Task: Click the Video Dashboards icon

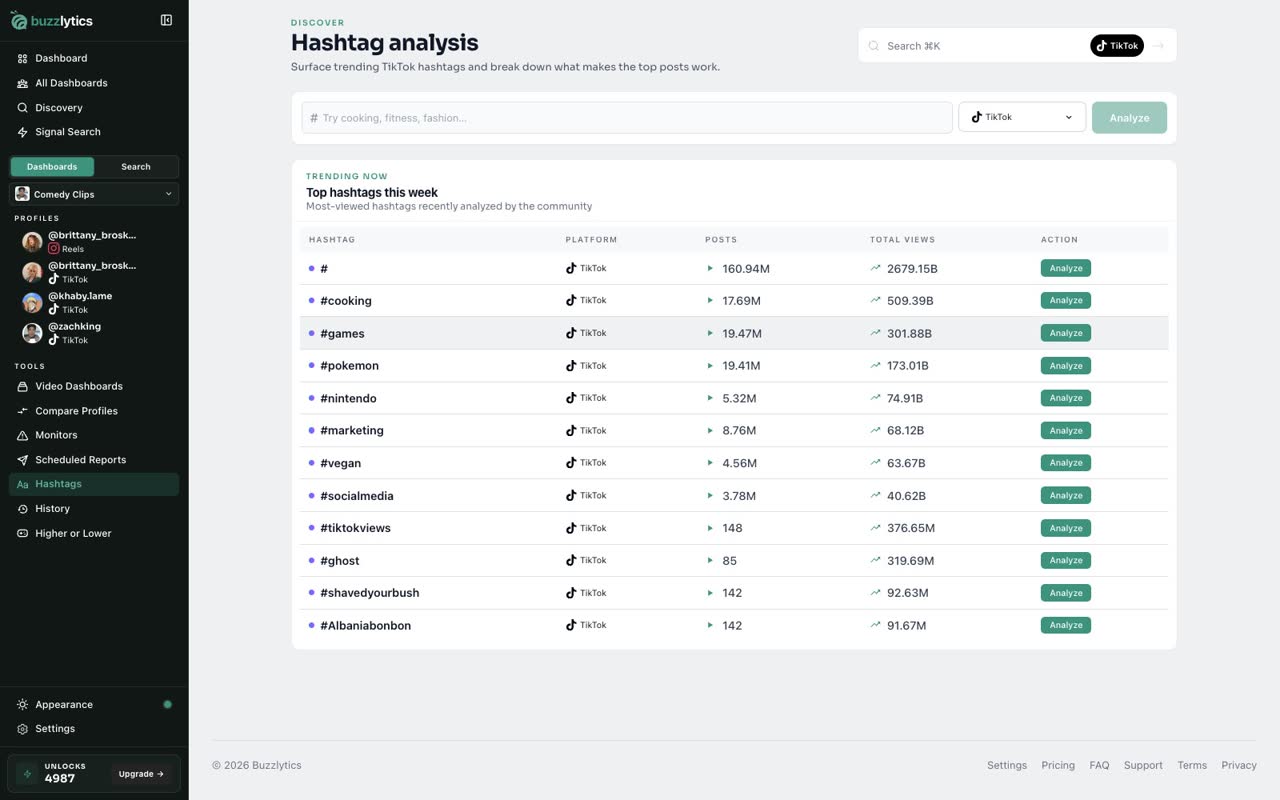Action: tap(22, 386)
